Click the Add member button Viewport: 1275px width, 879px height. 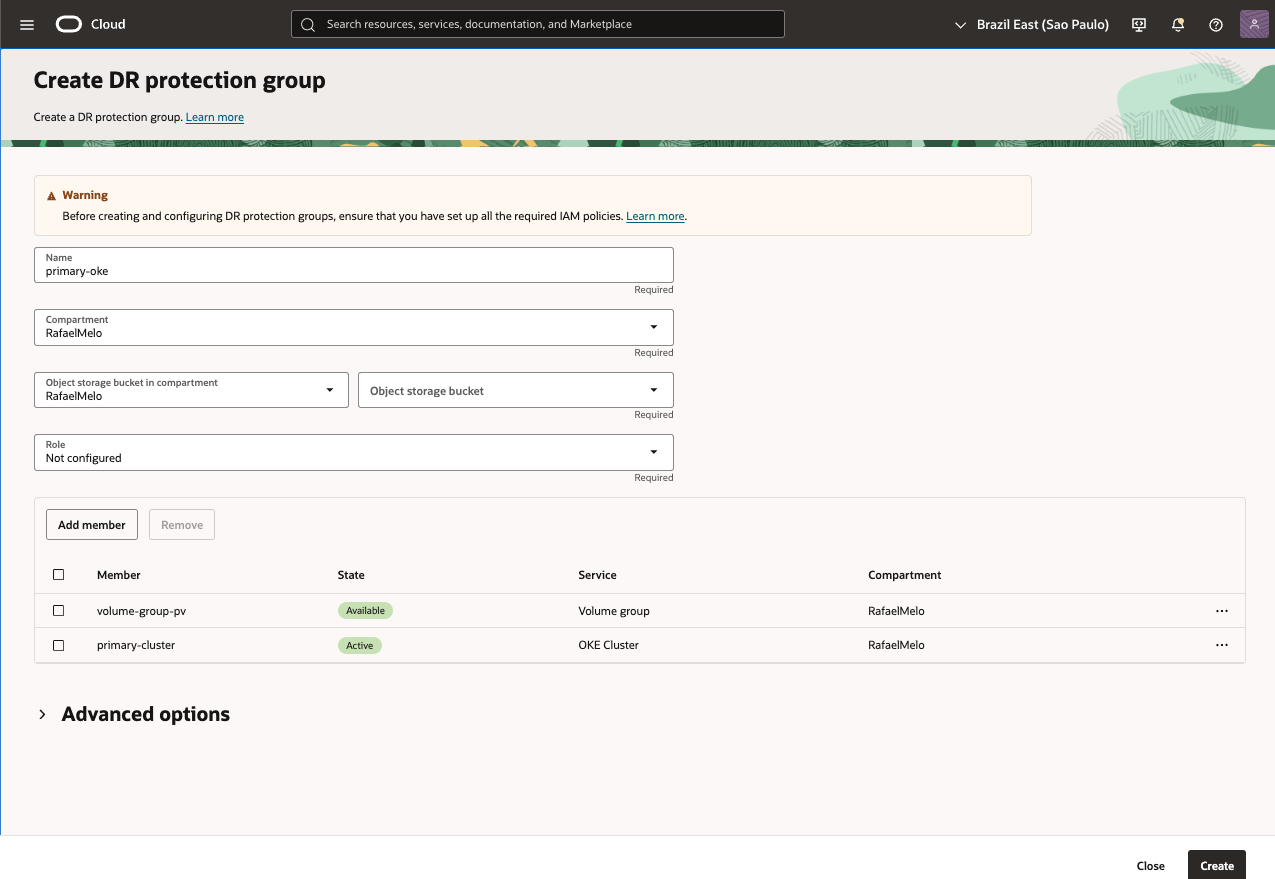pyautogui.click(x=92, y=525)
